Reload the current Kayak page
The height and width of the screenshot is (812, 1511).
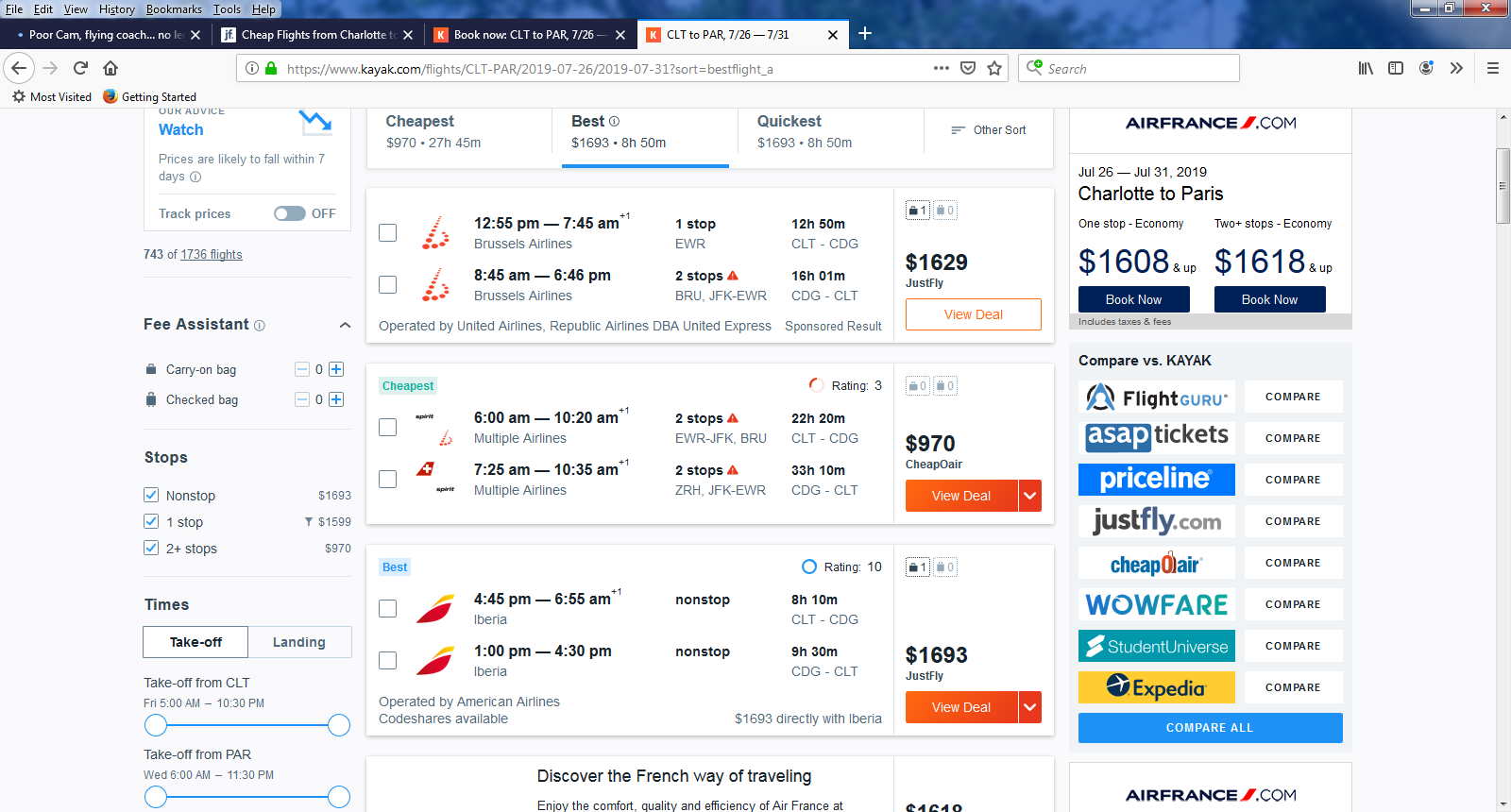point(80,68)
